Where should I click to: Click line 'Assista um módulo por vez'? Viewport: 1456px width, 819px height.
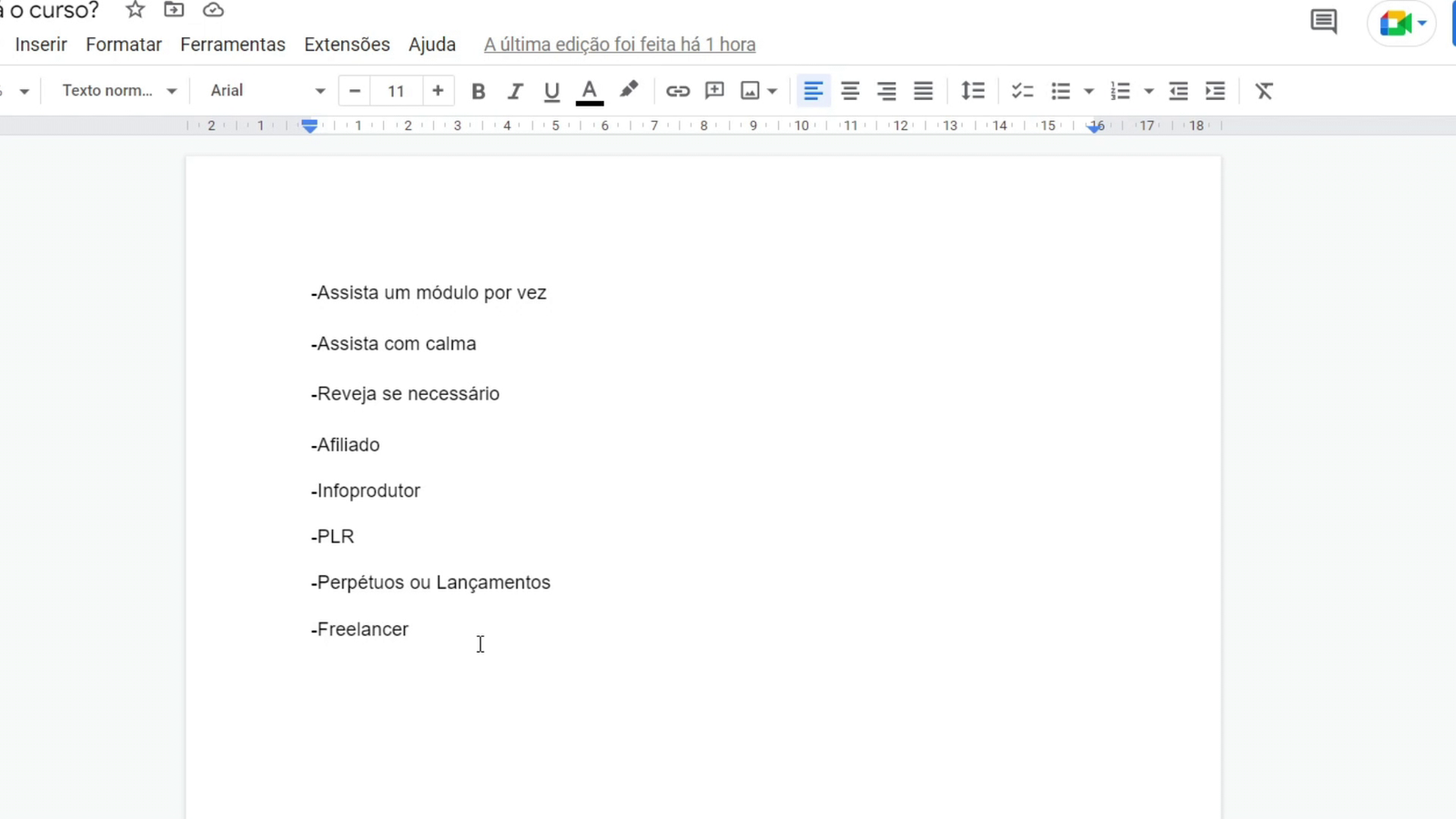point(429,293)
